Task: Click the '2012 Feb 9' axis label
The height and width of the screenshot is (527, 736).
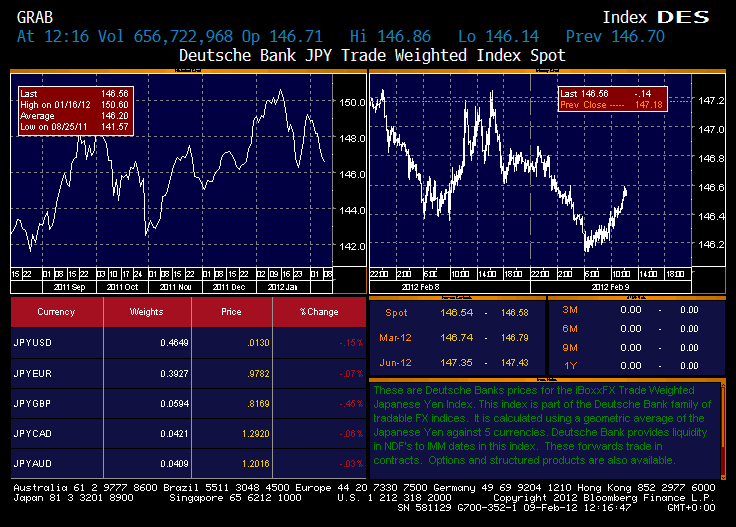Action: 610,287
